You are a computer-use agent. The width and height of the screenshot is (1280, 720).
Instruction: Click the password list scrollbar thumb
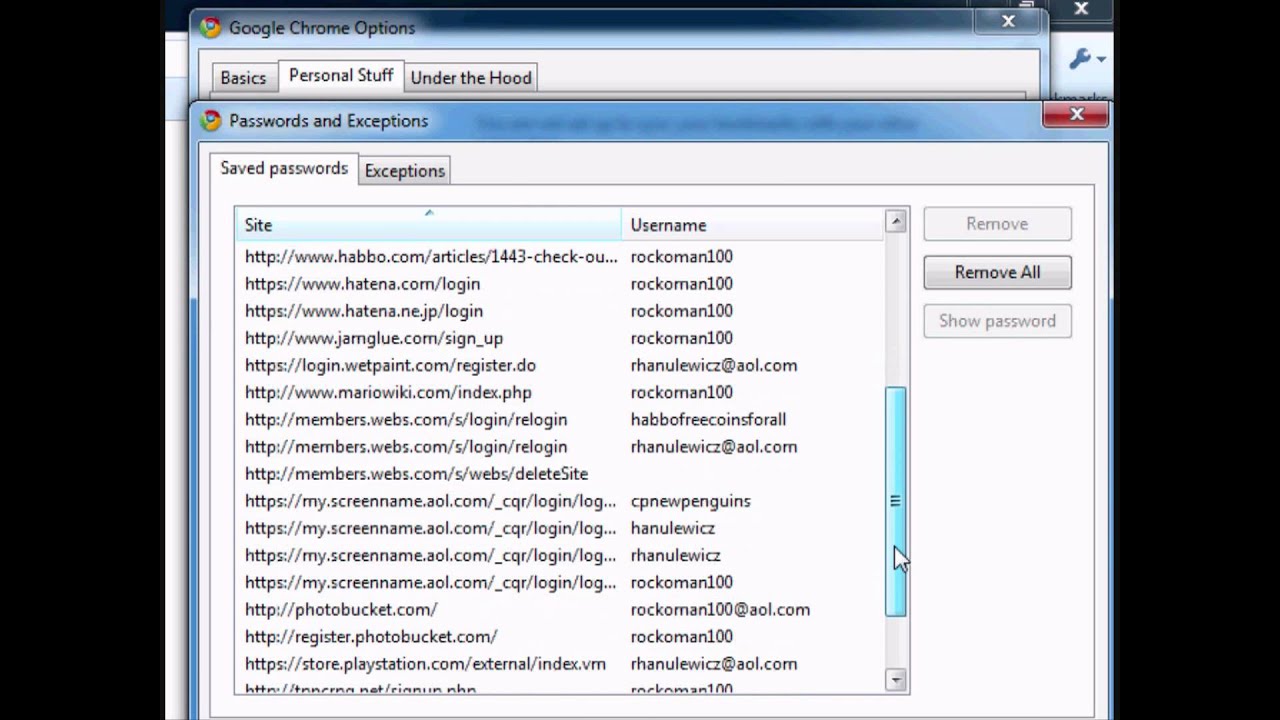[896, 502]
